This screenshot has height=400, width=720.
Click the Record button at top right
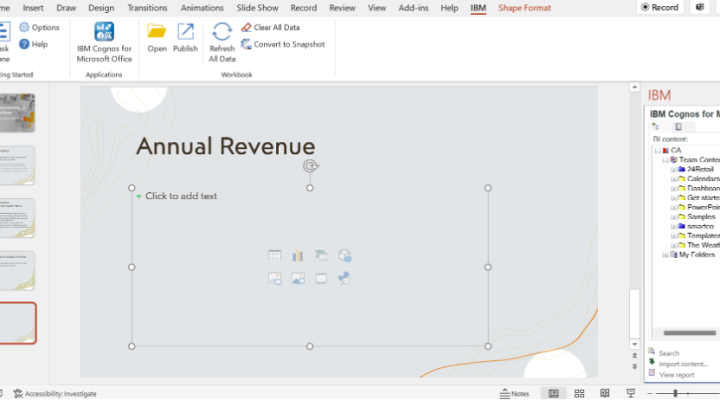click(x=660, y=7)
